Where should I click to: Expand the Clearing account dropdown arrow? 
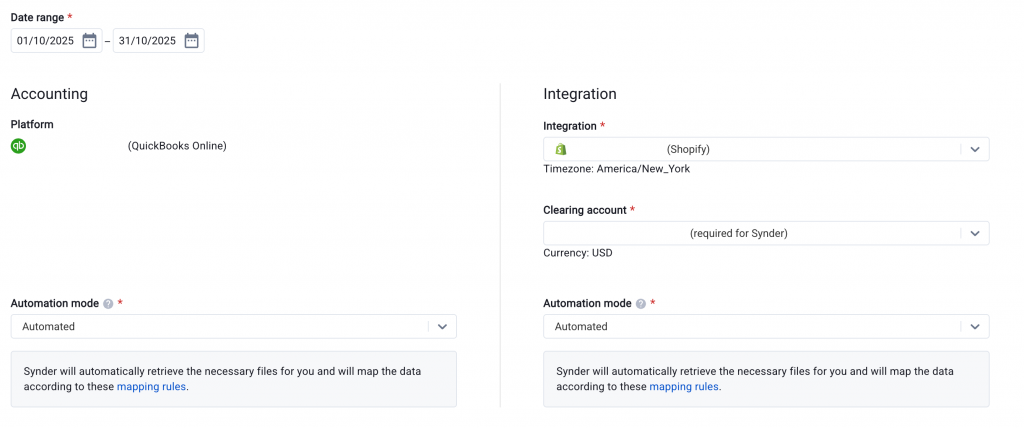pyautogui.click(x=975, y=233)
